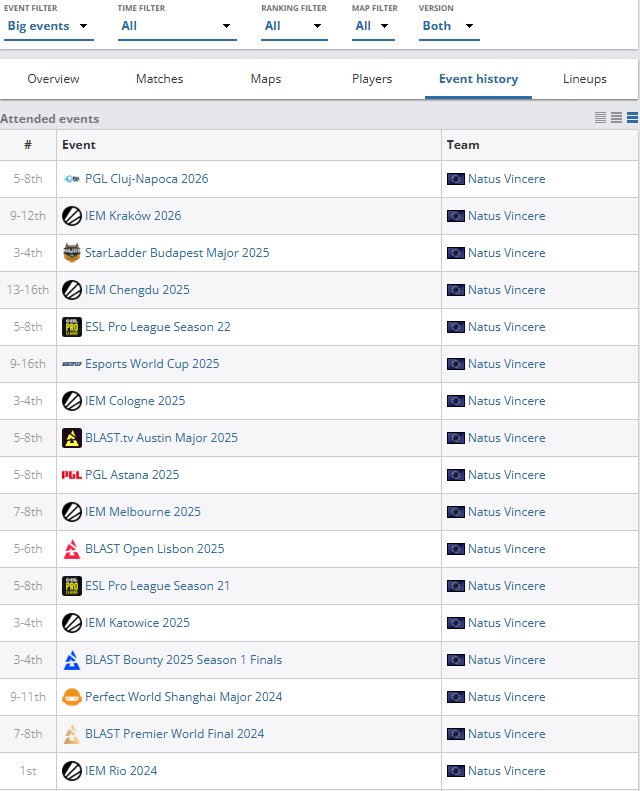Open the Version dropdown showing Both

pos(449,26)
